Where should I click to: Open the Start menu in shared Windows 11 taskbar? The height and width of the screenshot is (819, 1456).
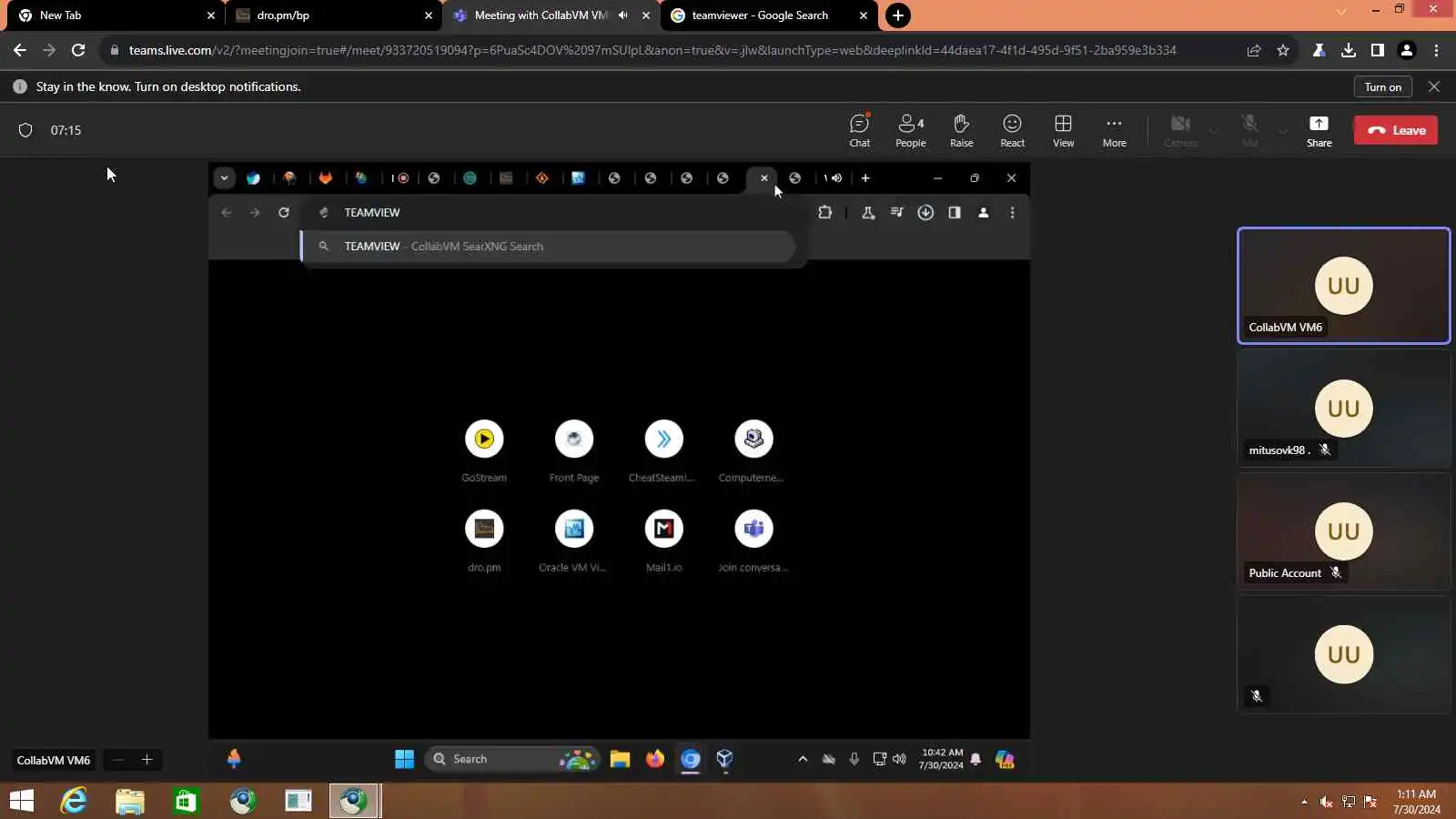[405, 759]
